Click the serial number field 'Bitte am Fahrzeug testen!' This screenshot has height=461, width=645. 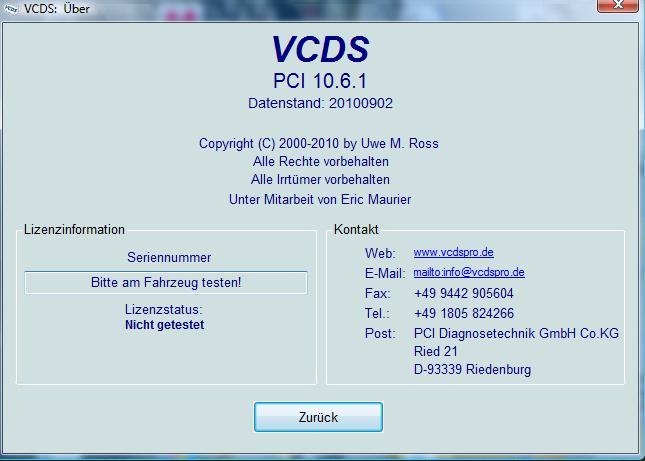166,283
